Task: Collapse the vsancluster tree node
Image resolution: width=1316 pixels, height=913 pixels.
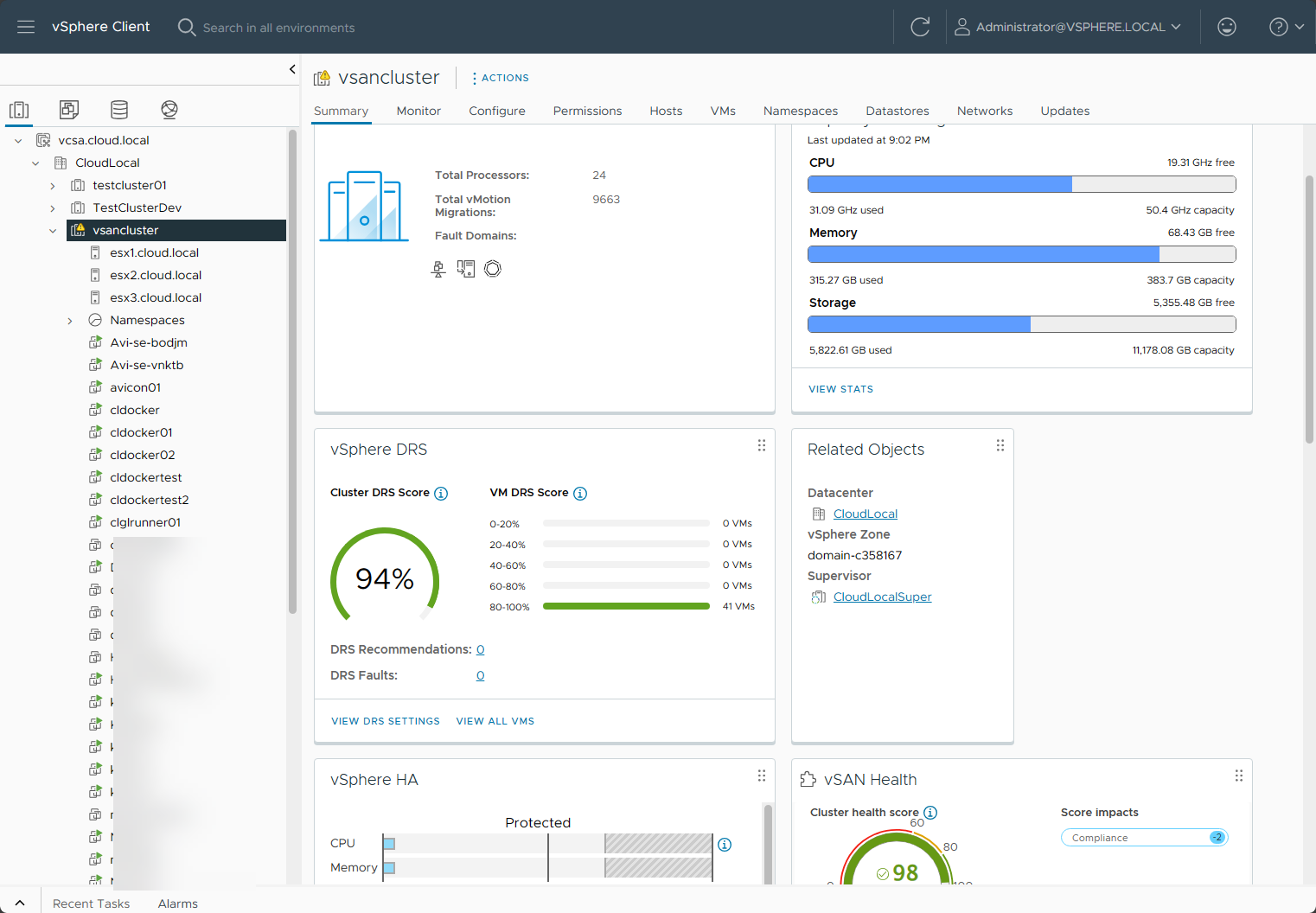Action: [x=53, y=231]
